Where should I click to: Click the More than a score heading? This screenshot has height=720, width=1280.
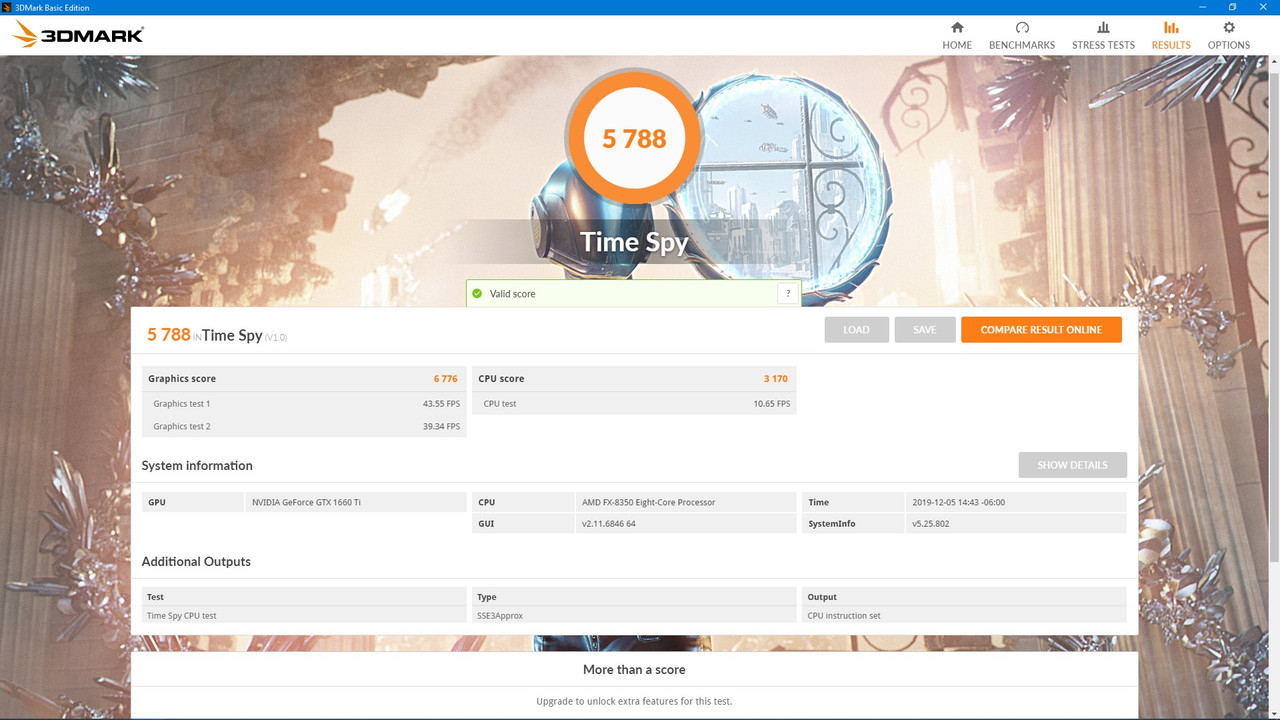tap(634, 670)
